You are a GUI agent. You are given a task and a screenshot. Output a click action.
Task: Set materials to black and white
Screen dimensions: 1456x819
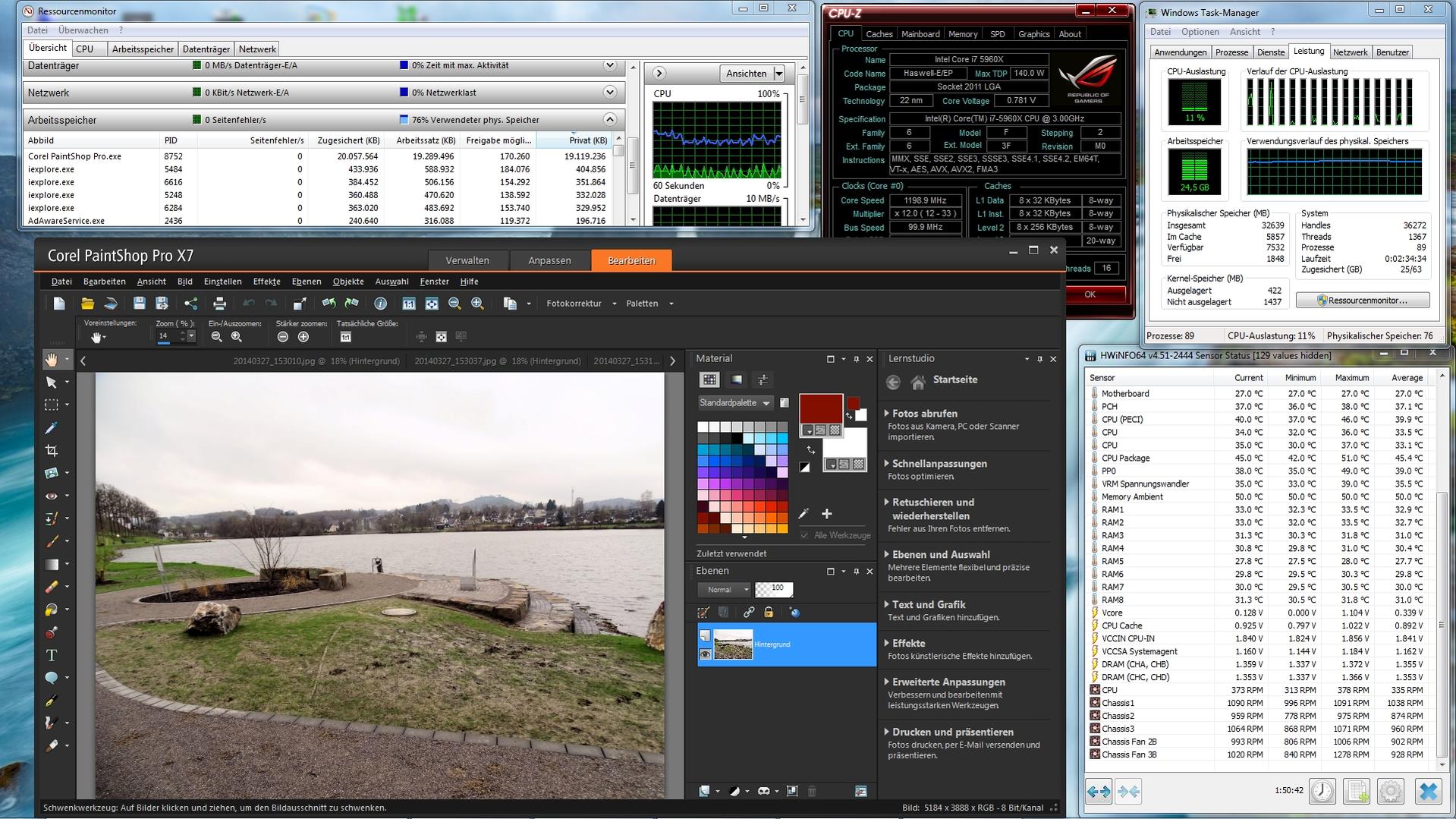pos(804,468)
